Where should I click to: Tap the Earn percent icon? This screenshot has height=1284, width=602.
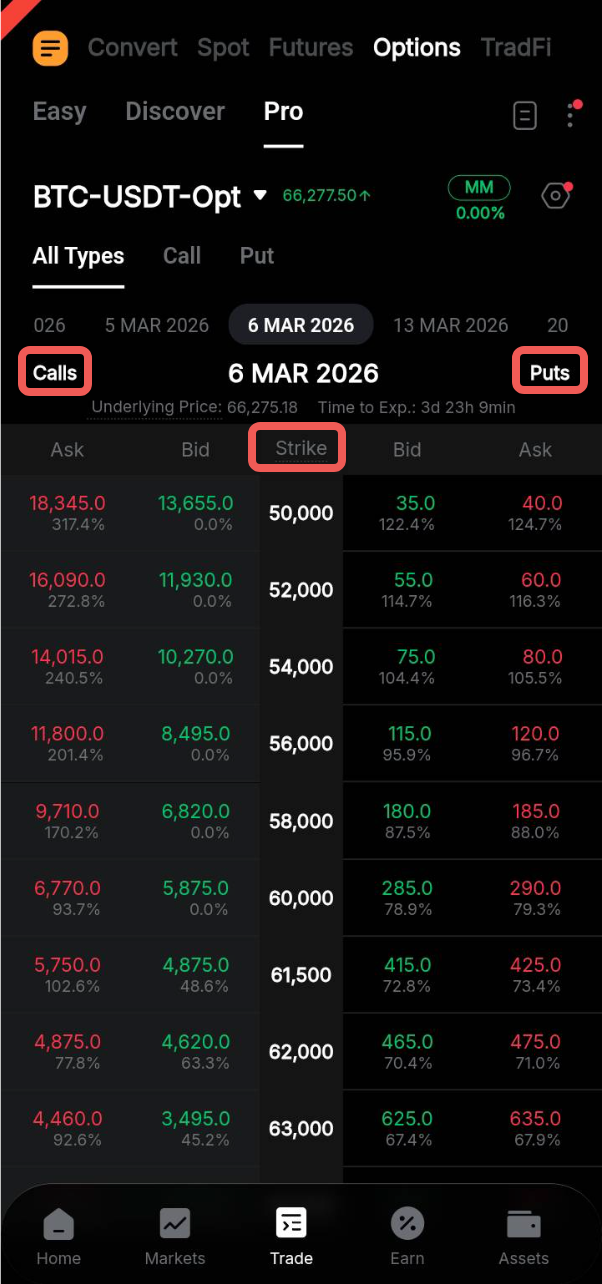click(407, 1236)
